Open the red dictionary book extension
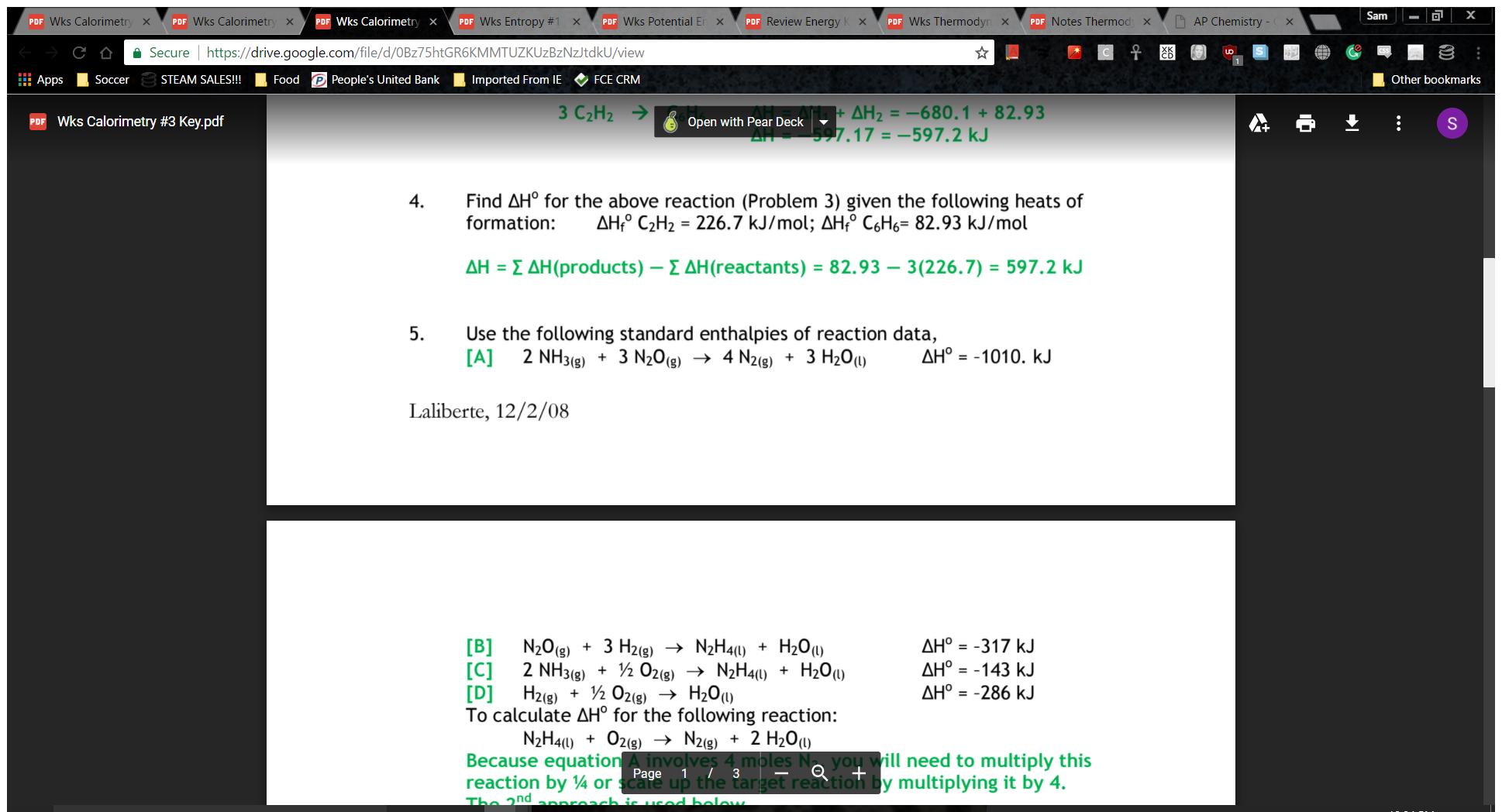This screenshot has width=1502, height=812. pos(1012,52)
